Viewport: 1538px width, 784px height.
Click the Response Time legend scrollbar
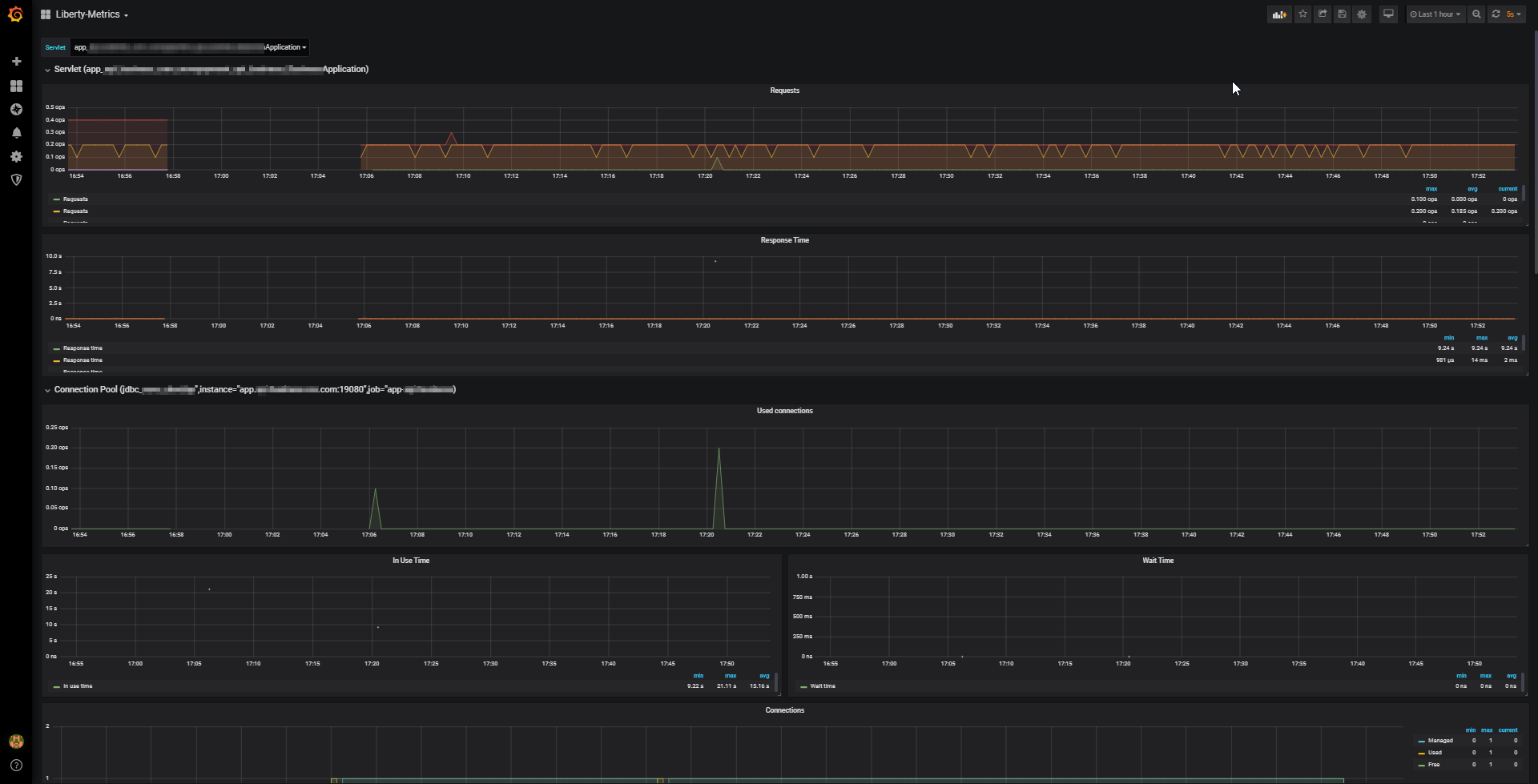click(x=1523, y=343)
